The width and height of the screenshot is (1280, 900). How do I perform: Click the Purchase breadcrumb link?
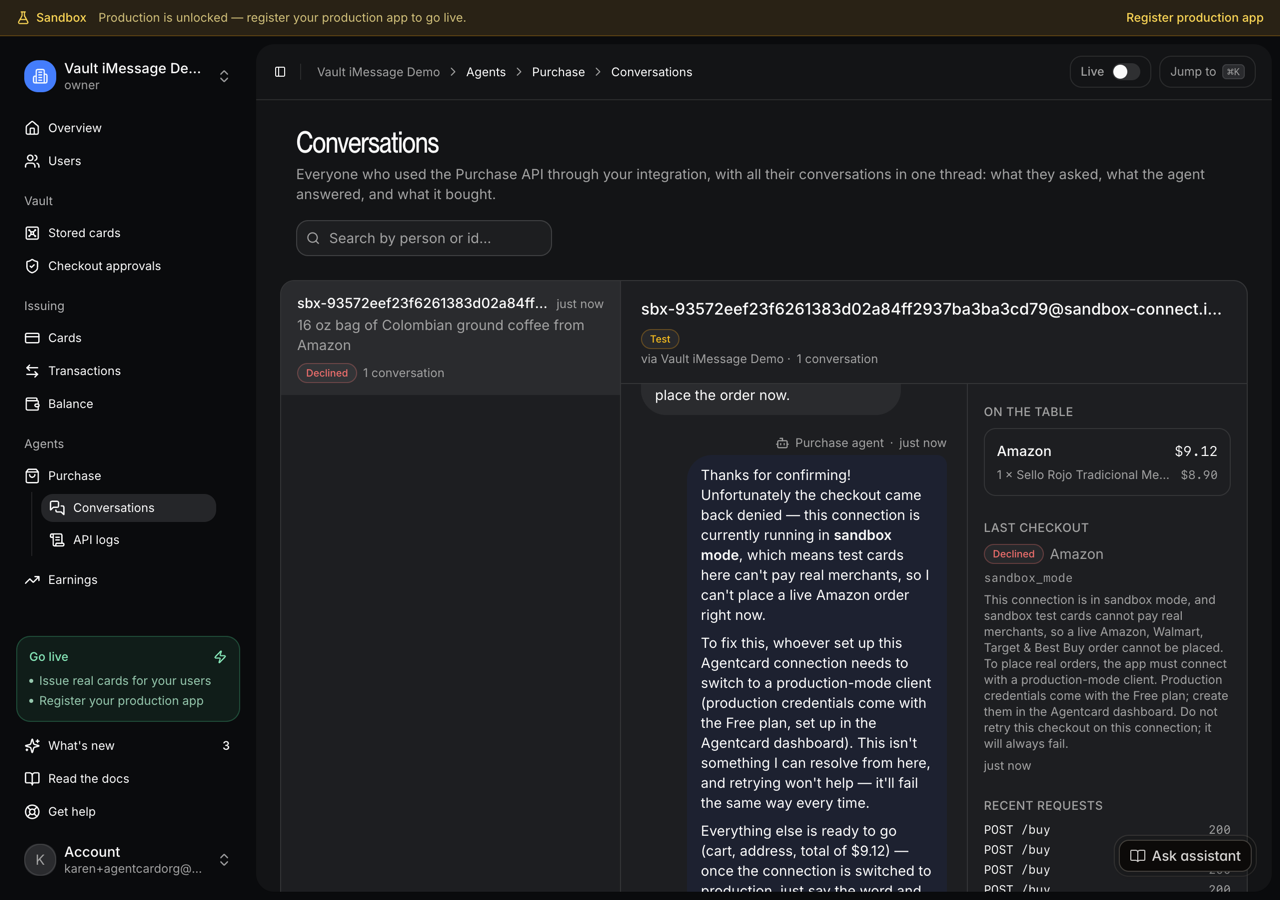558,72
